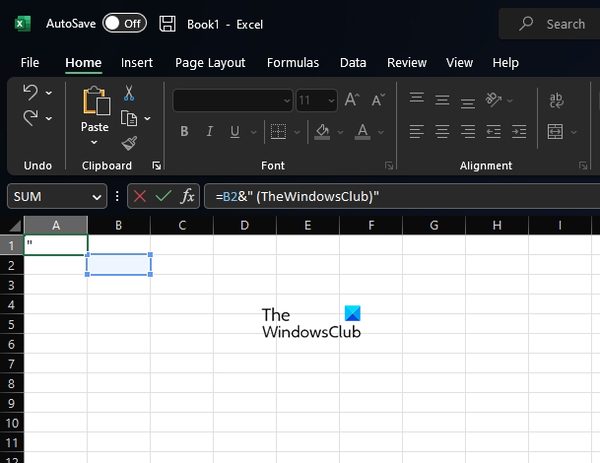Open the font size dropdown
The image size is (600, 463).
(331, 100)
